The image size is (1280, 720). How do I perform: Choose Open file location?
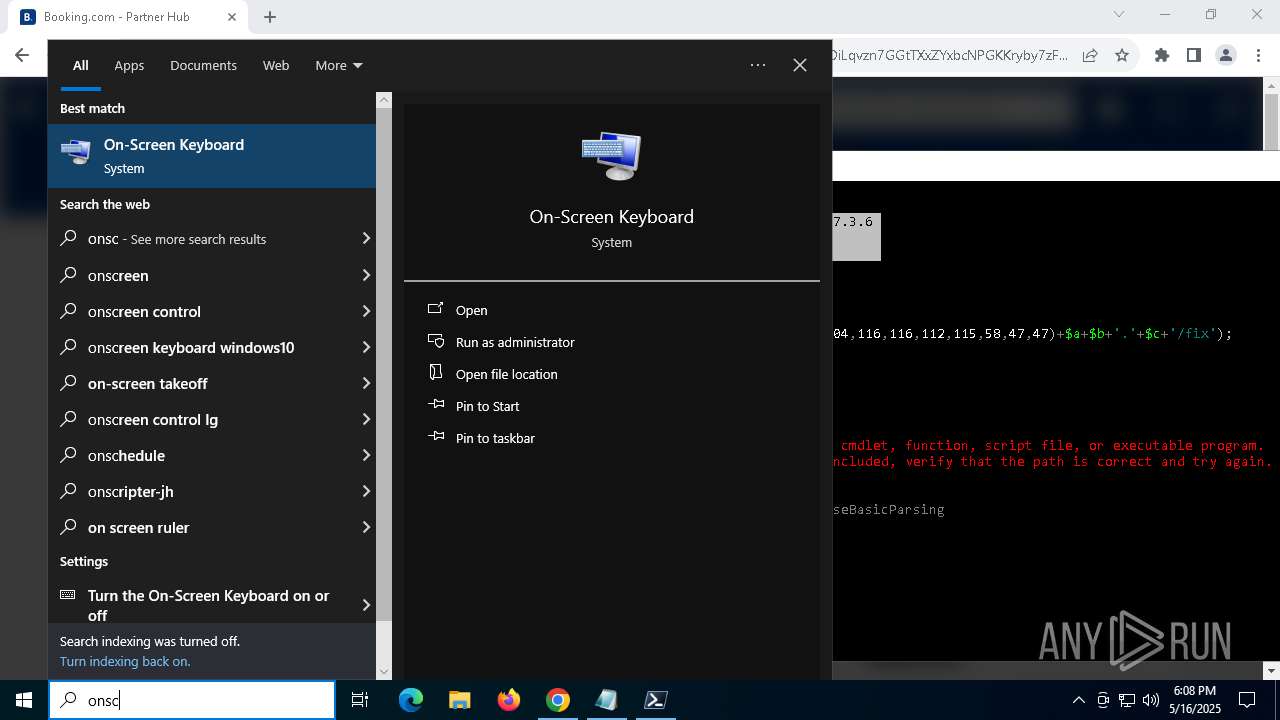506,374
